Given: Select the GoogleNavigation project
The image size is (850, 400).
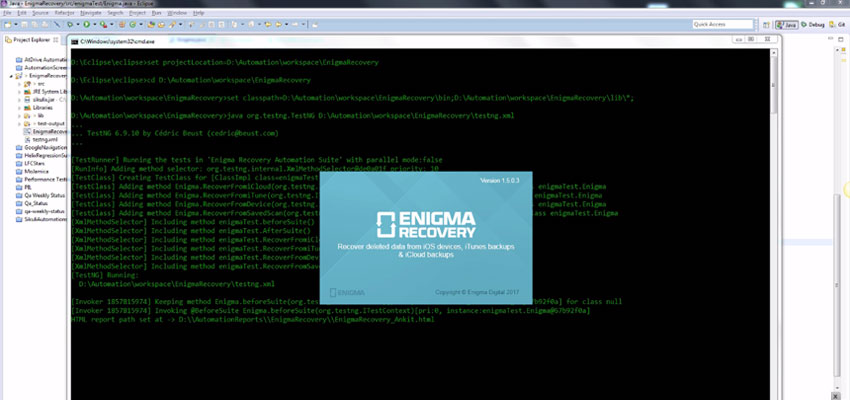Looking at the screenshot, I should coord(41,147).
